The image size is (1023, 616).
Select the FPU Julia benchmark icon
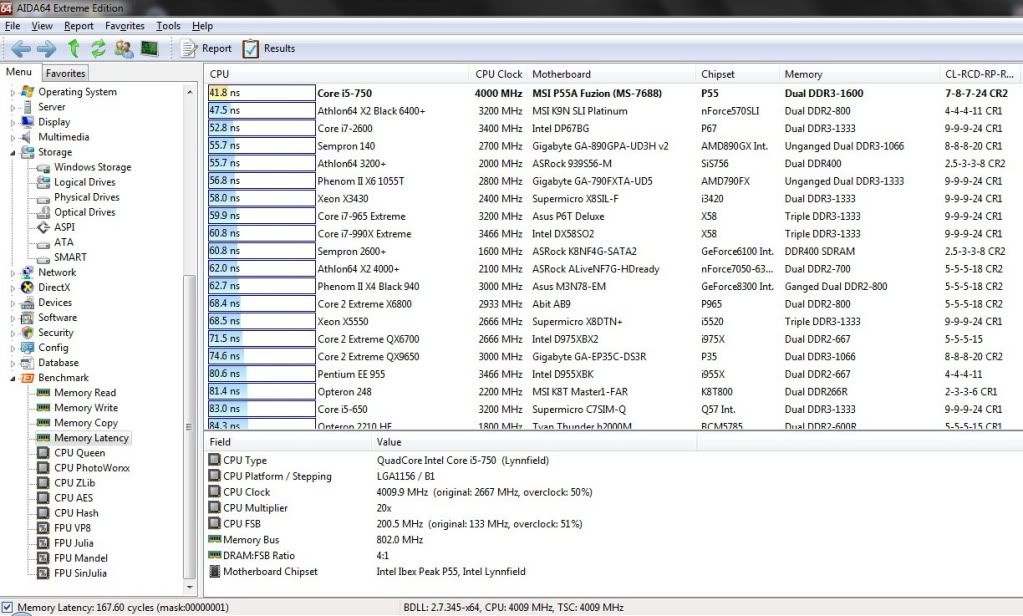click(x=44, y=543)
